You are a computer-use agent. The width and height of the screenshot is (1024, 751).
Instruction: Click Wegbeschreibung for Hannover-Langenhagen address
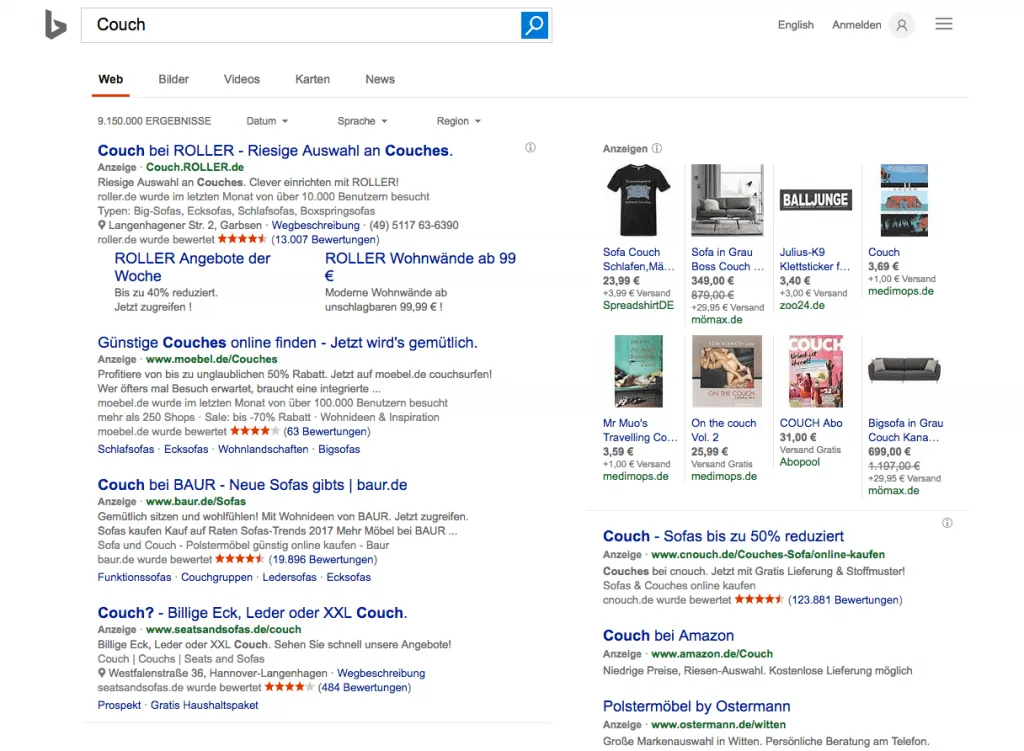(x=381, y=673)
